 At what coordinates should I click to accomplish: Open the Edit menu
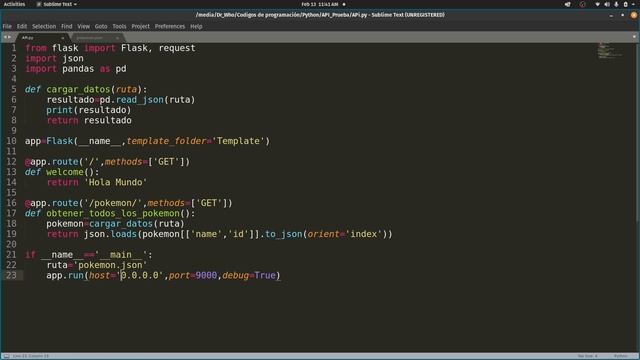click(22, 26)
